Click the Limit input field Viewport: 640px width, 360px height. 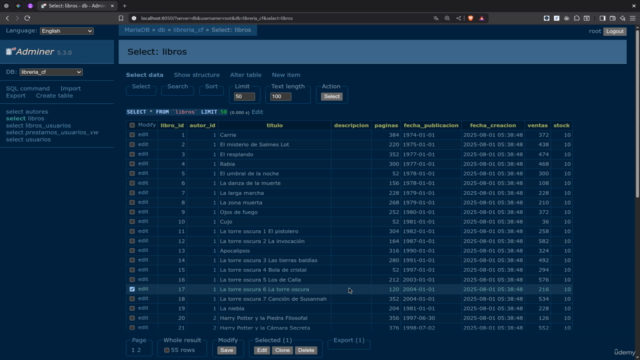(x=244, y=97)
